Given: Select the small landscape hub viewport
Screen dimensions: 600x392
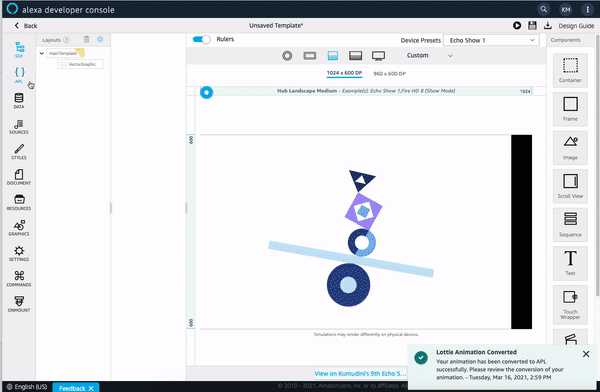Looking at the screenshot, I should (x=310, y=56).
